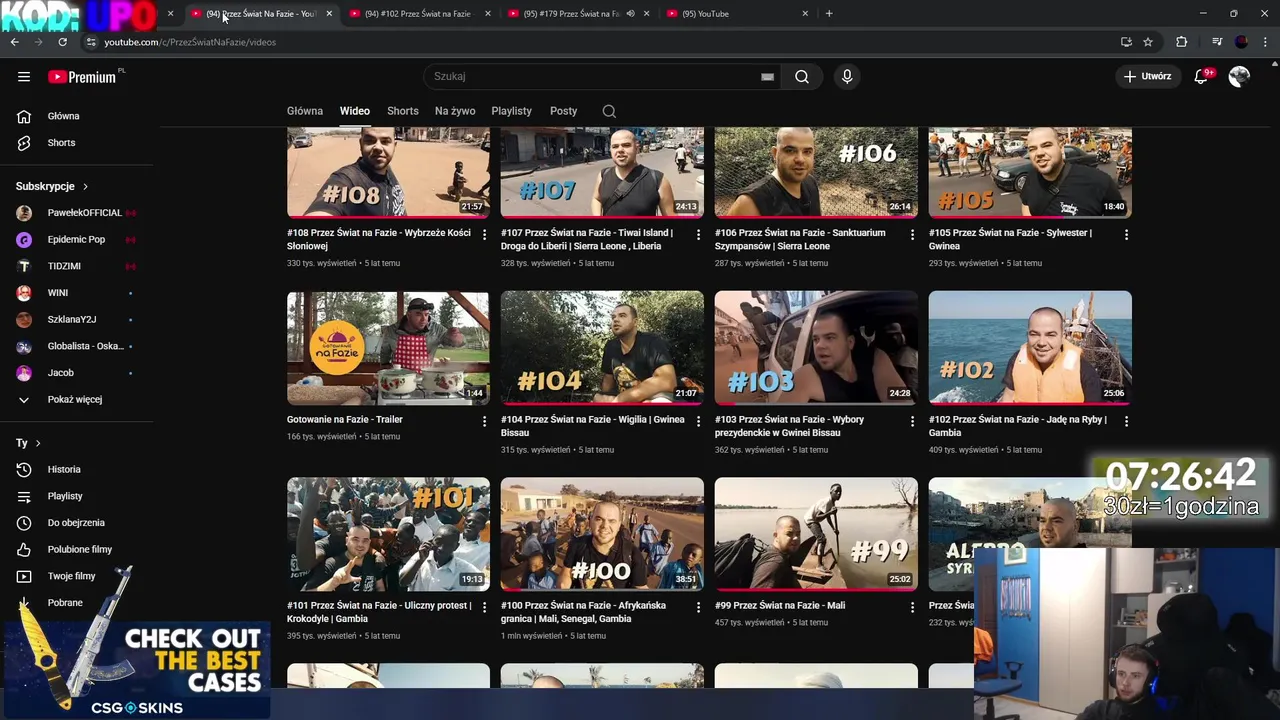This screenshot has width=1280, height=720.
Task: Open options for #104 Wigilia video
Action: (699, 421)
